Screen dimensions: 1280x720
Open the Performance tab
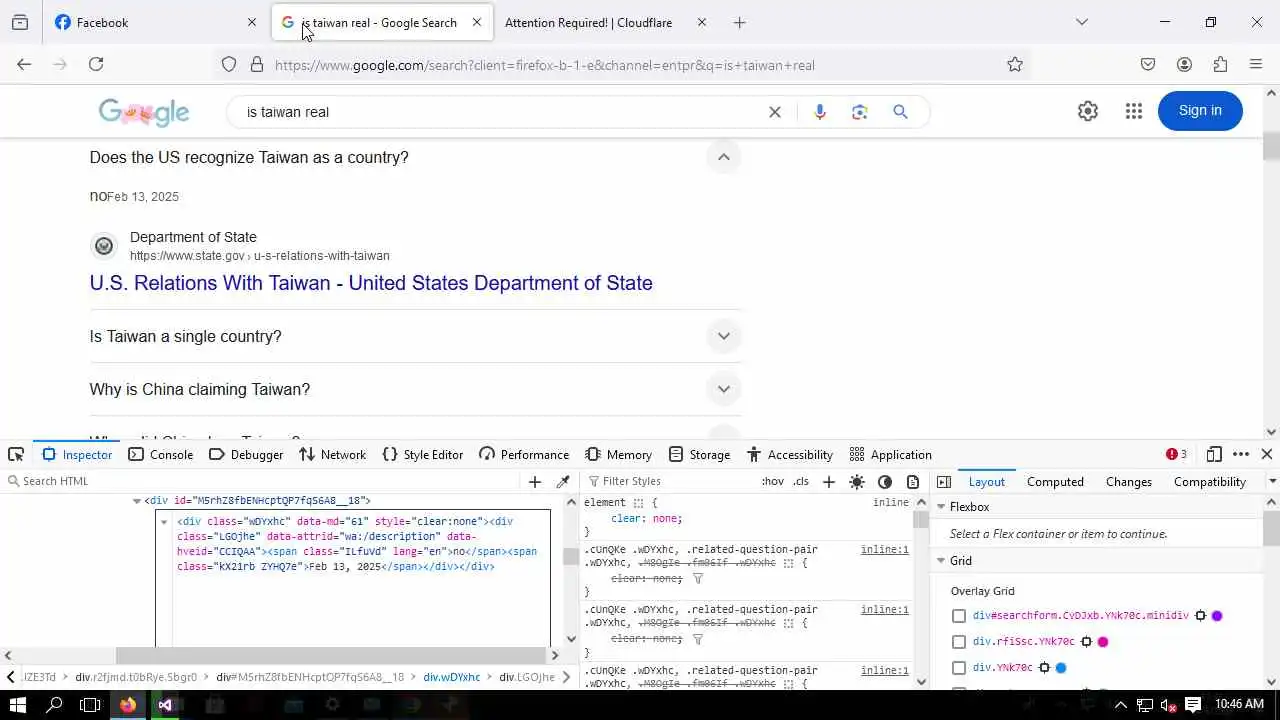[x=524, y=455]
